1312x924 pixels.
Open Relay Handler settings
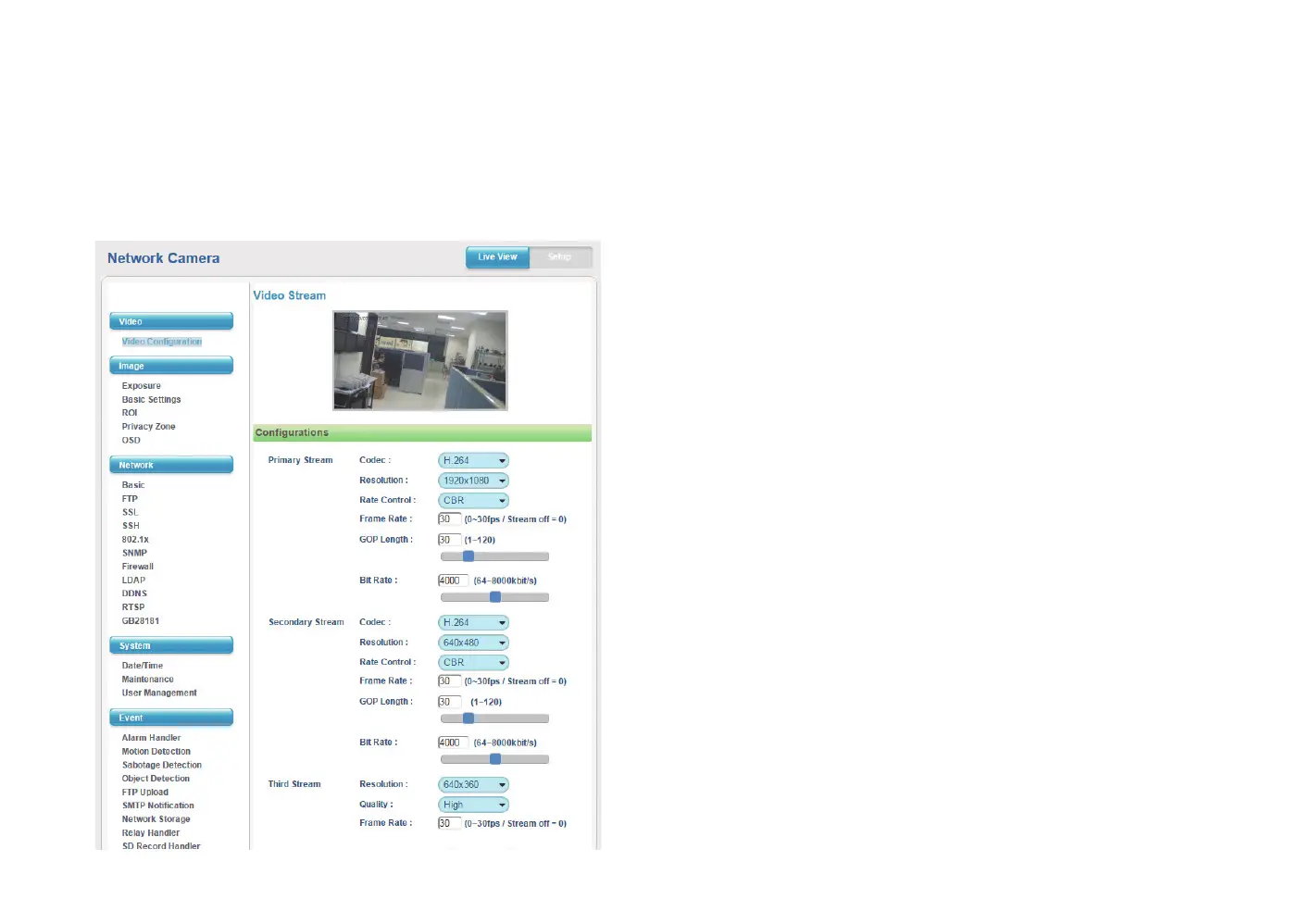coord(151,833)
